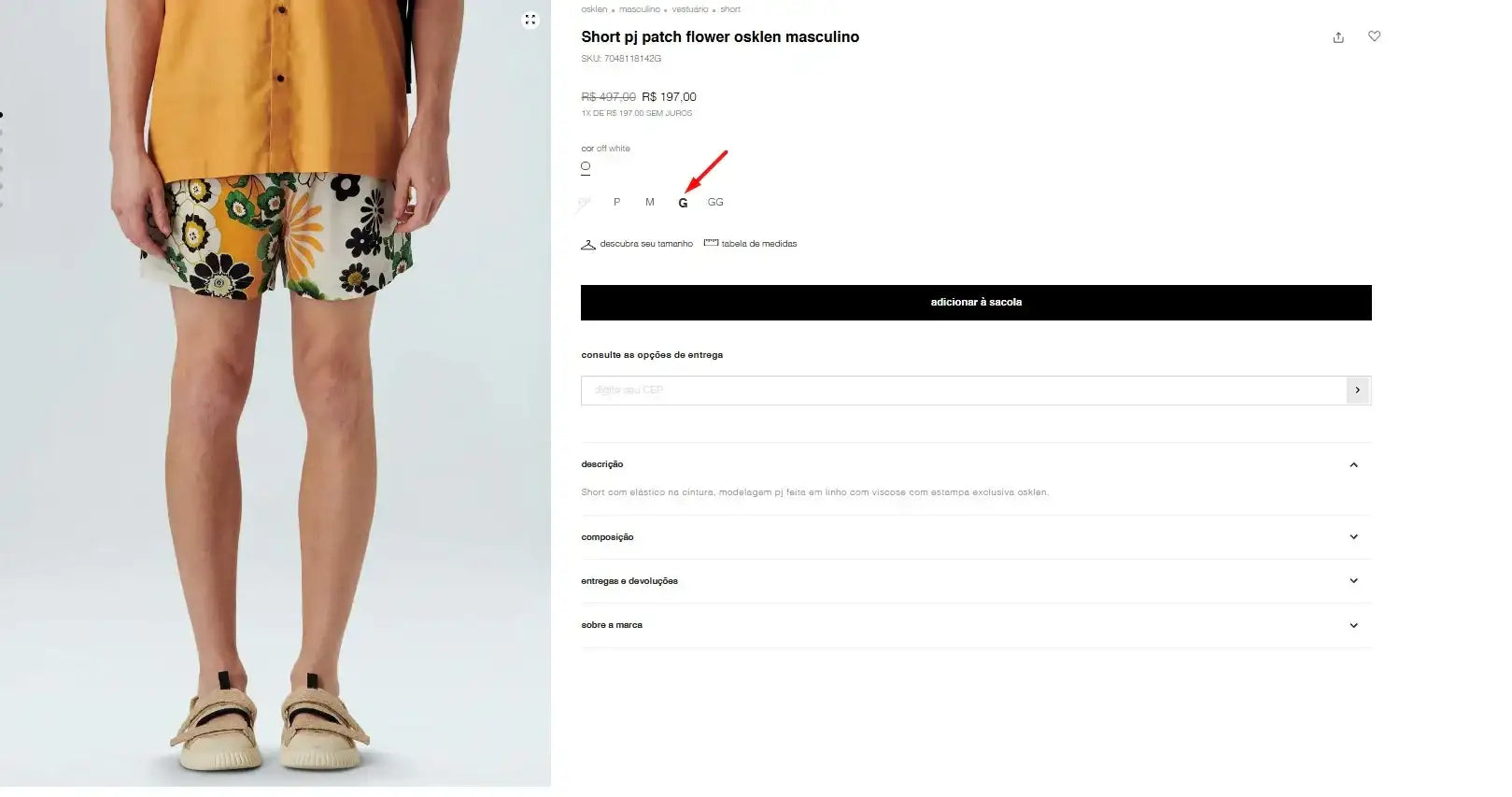The image size is (1512, 797).
Task: Select size P
Action: click(x=616, y=203)
